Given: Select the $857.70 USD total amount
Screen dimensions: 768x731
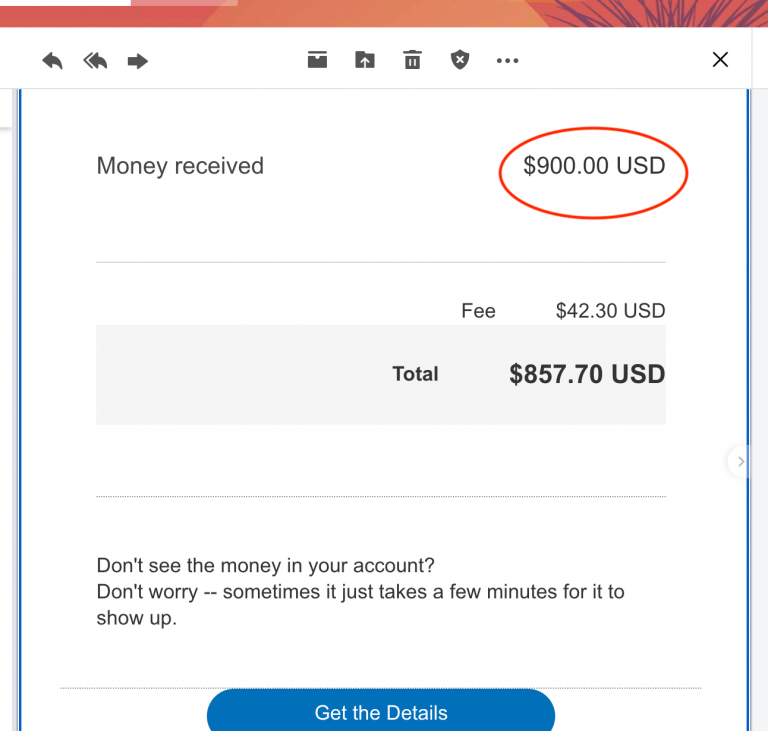Looking at the screenshot, I should point(587,374).
